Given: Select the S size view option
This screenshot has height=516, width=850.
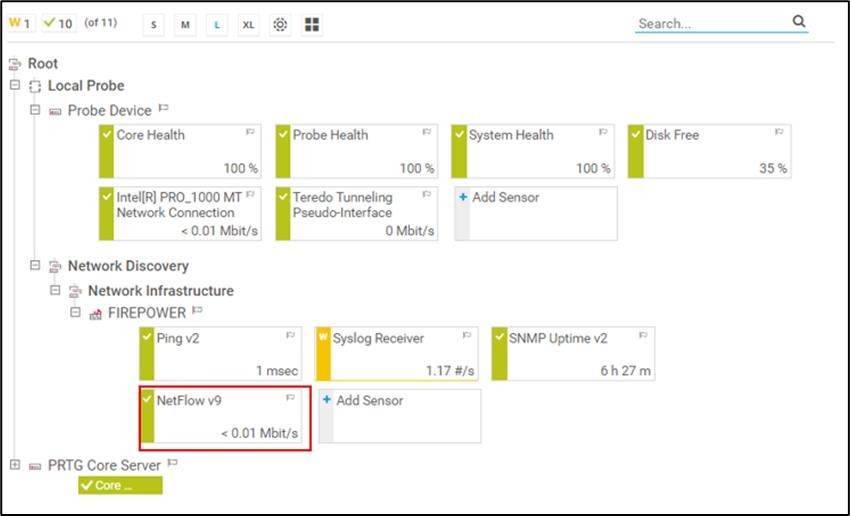Looking at the screenshot, I should pos(153,24).
